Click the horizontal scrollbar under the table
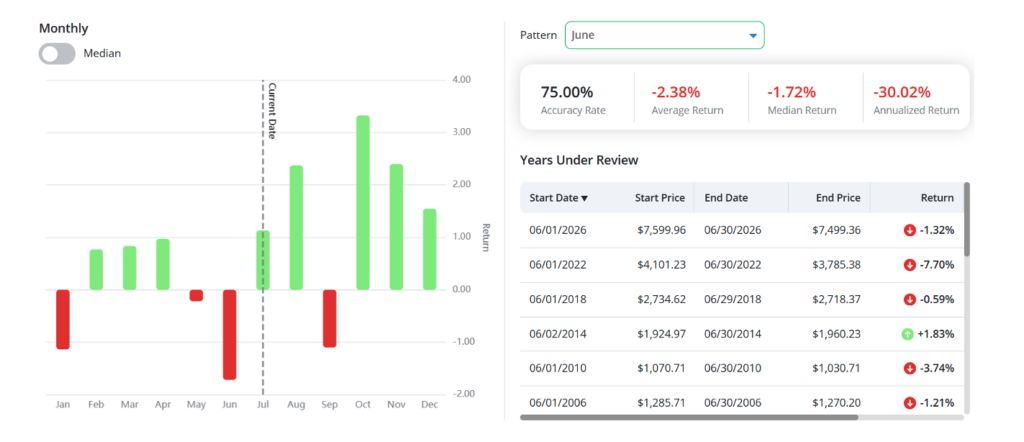Viewport: 1024px width, 442px height. [x=689, y=417]
